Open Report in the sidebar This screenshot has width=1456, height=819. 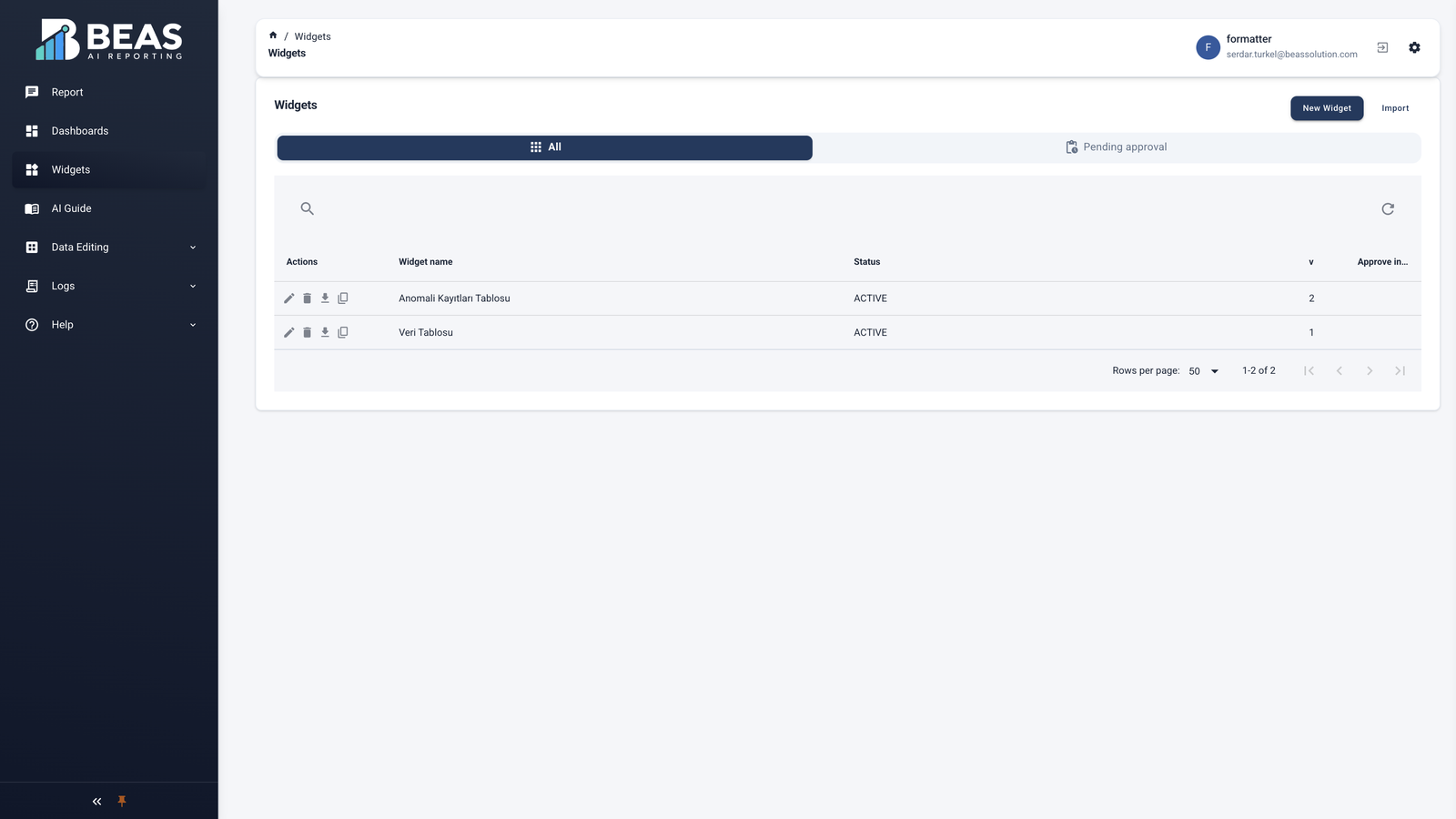(x=109, y=93)
